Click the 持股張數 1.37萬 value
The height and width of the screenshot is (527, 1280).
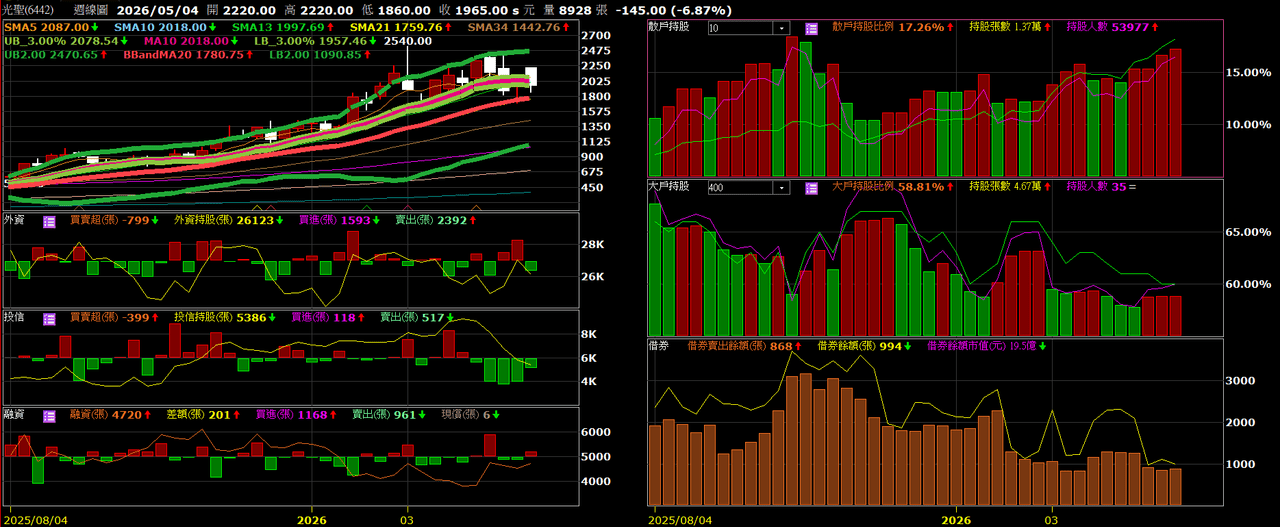click(1009, 27)
